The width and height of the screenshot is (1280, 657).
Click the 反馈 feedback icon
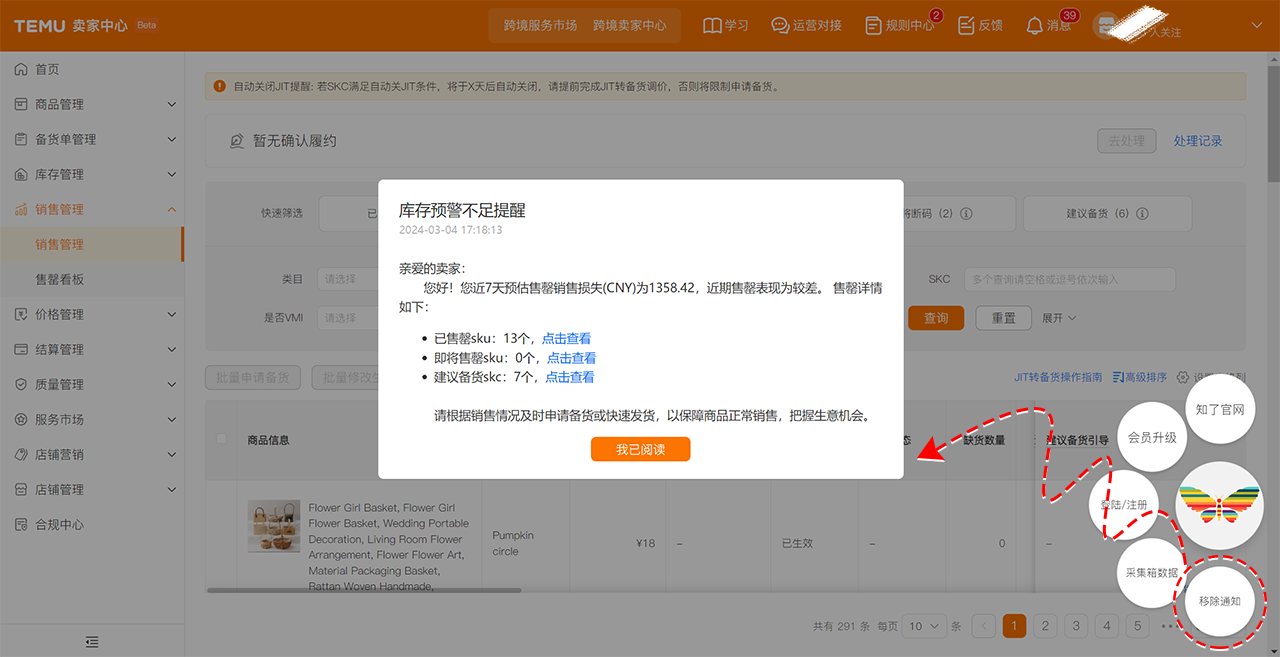(966, 25)
